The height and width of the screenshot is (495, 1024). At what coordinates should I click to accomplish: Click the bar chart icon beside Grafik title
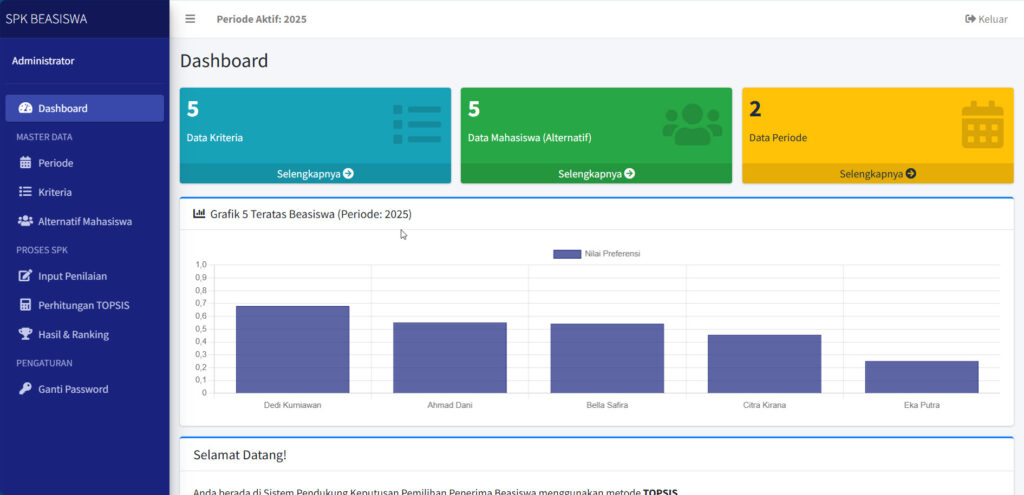pos(199,214)
